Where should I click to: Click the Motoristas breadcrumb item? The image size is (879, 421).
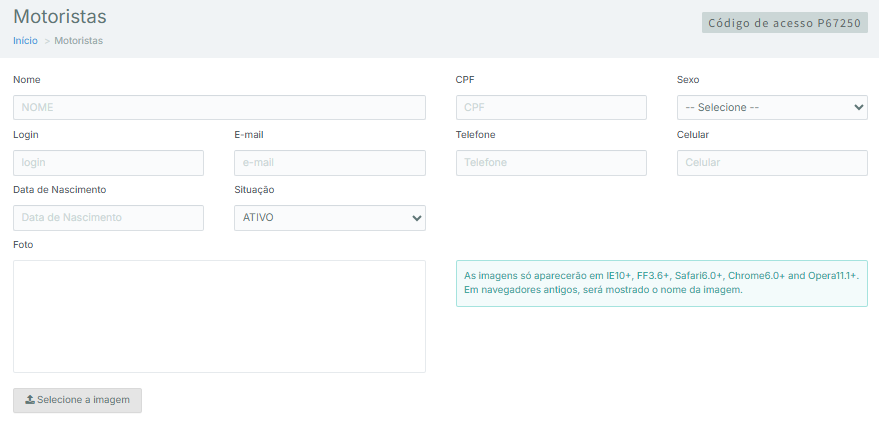click(78, 41)
